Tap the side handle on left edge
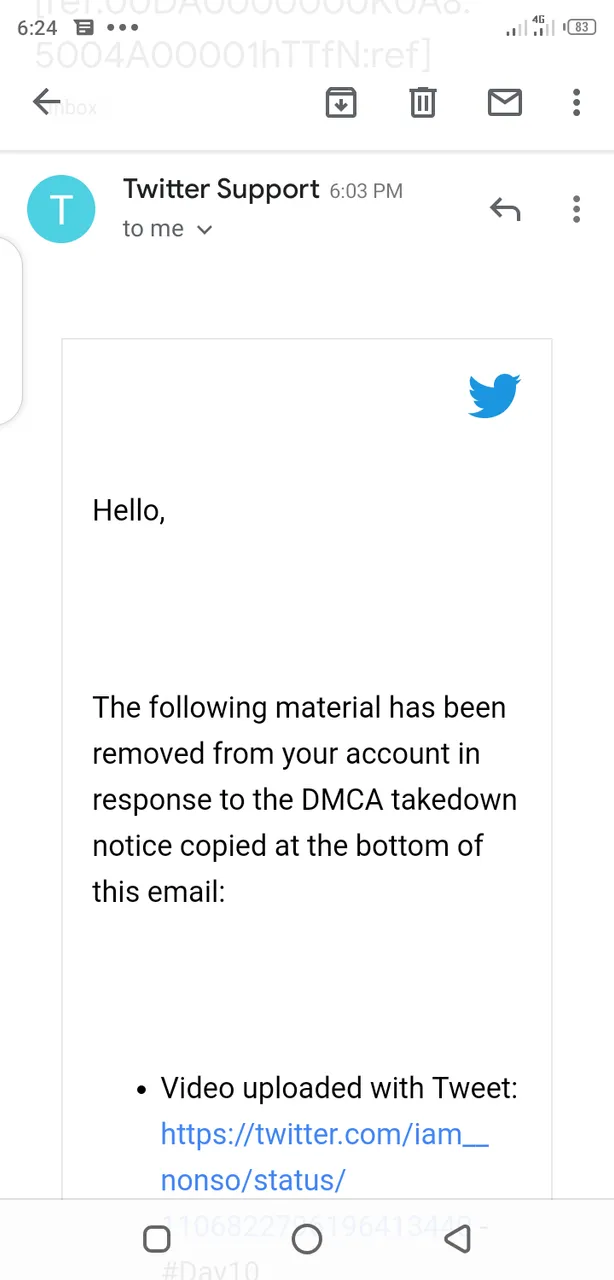Image resolution: width=614 pixels, height=1280 pixels. point(10,332)
